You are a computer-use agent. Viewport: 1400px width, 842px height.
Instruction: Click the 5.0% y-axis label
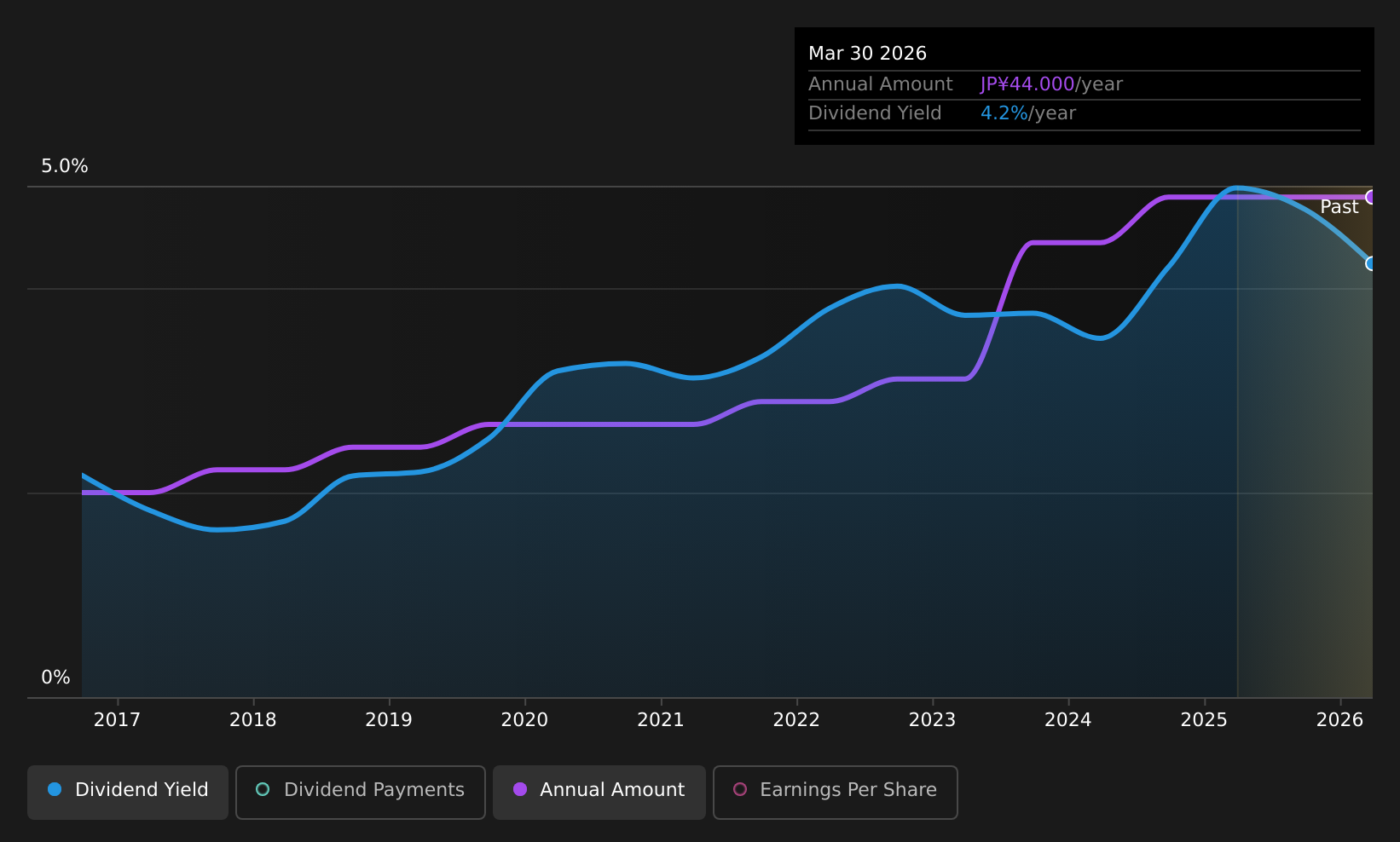[x=65, y=166]
